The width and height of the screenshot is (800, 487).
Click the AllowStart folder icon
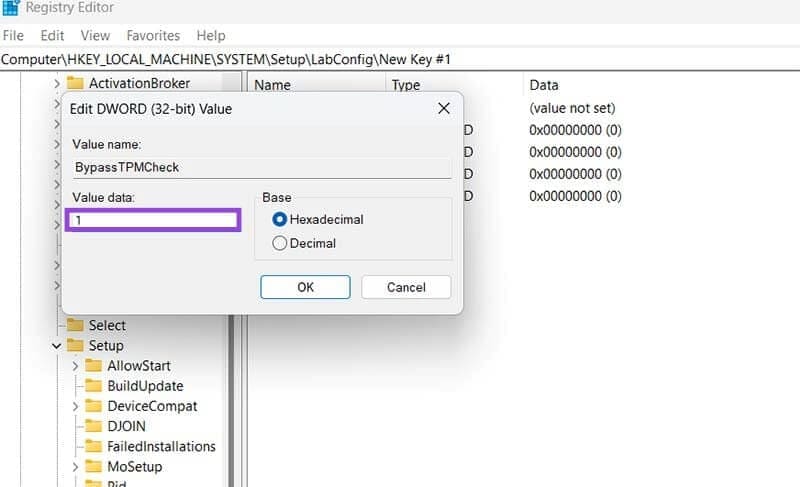pos(93,365)
